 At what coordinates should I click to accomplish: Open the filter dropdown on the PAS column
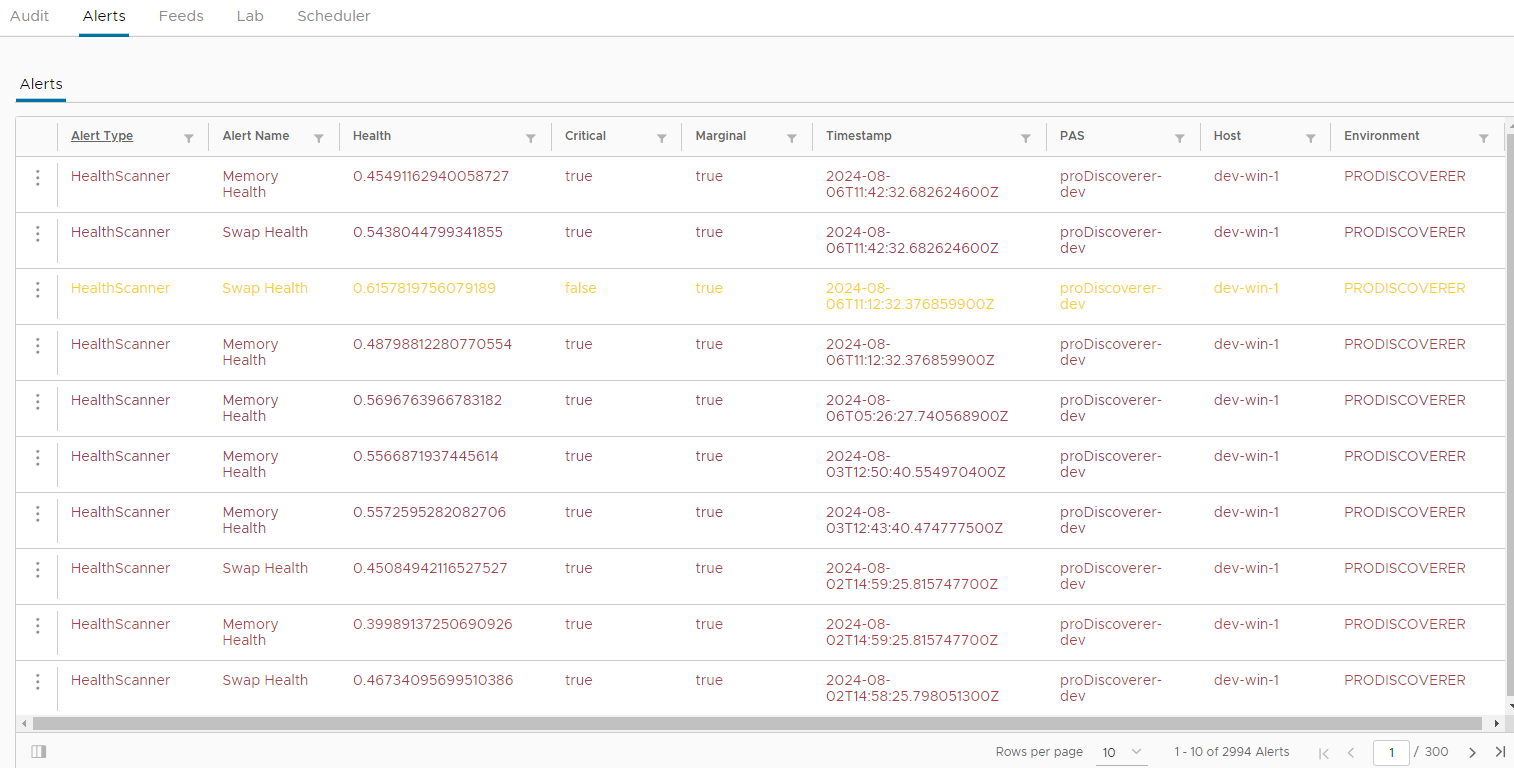(x=1180, y=137)
